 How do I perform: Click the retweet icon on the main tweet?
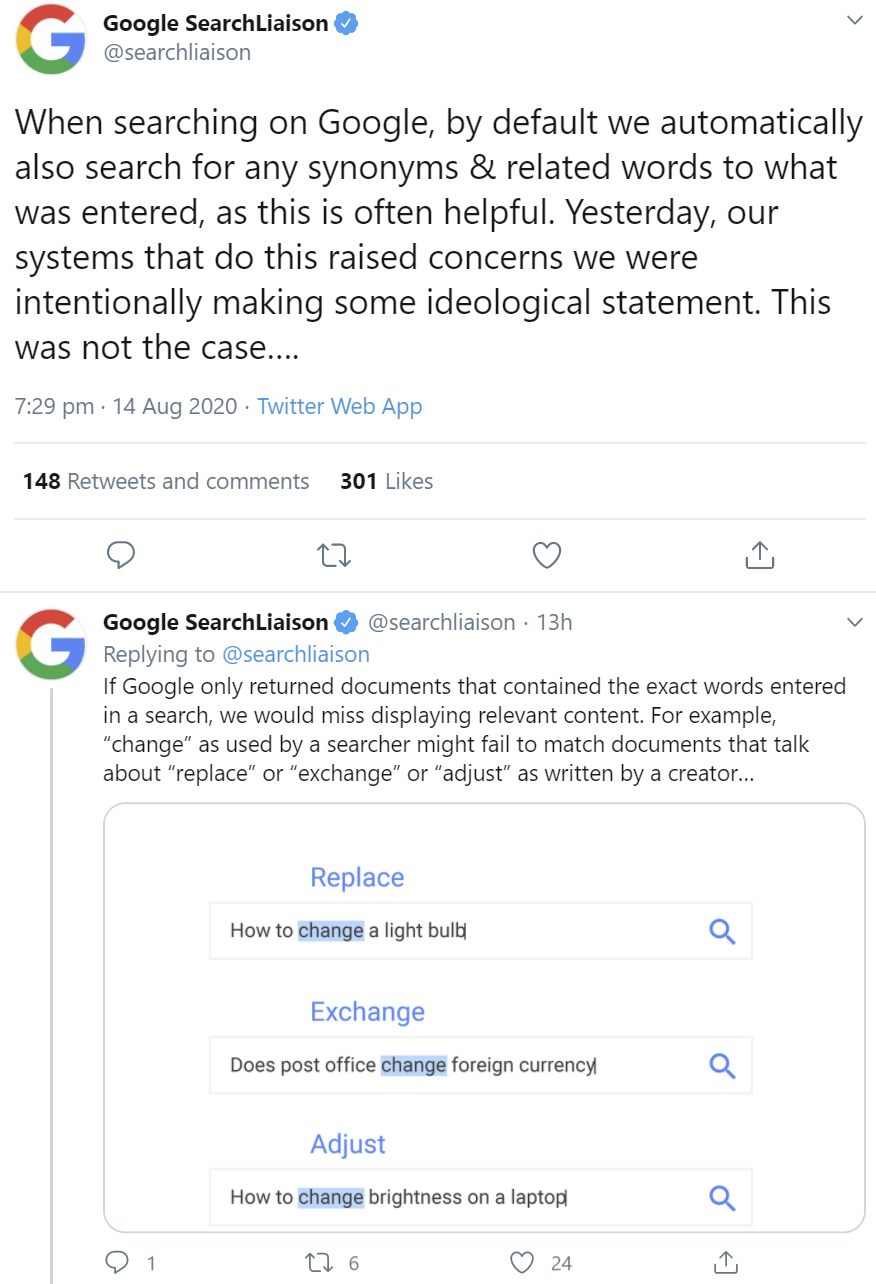(333, 554)
